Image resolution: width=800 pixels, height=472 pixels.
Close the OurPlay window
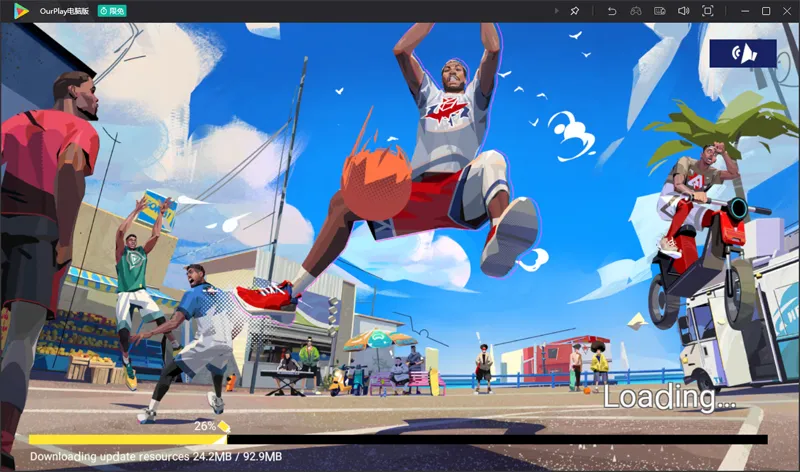[787, 11]
